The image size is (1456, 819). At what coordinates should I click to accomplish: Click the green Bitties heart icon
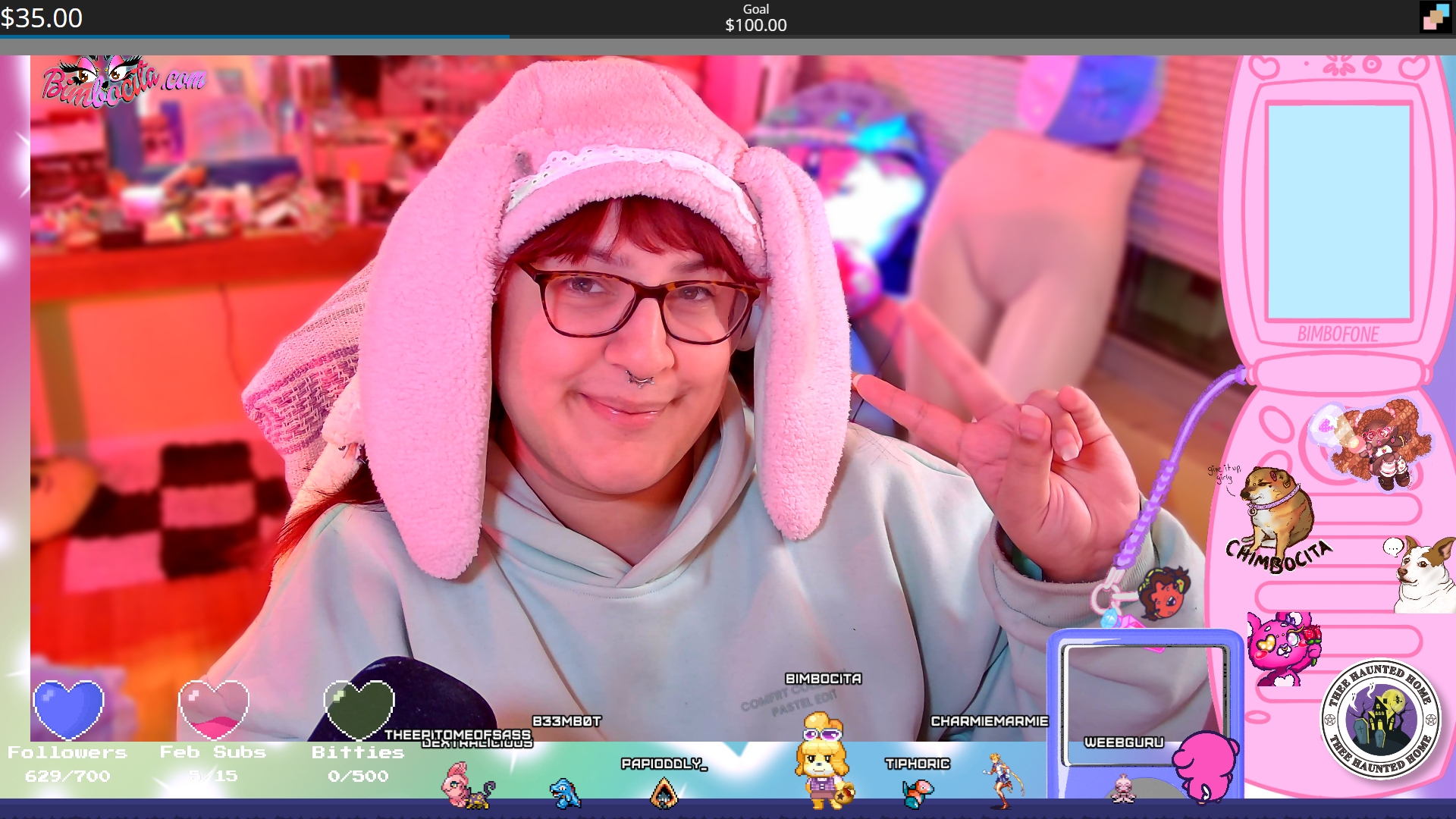click(359, 709)
